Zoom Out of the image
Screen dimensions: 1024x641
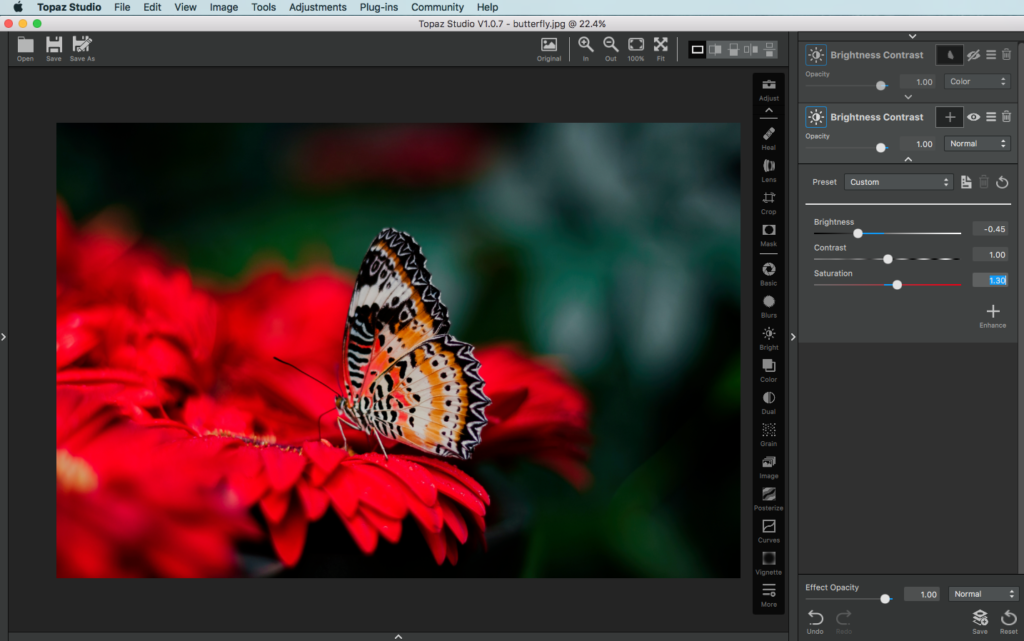click(x=611, y=49)
